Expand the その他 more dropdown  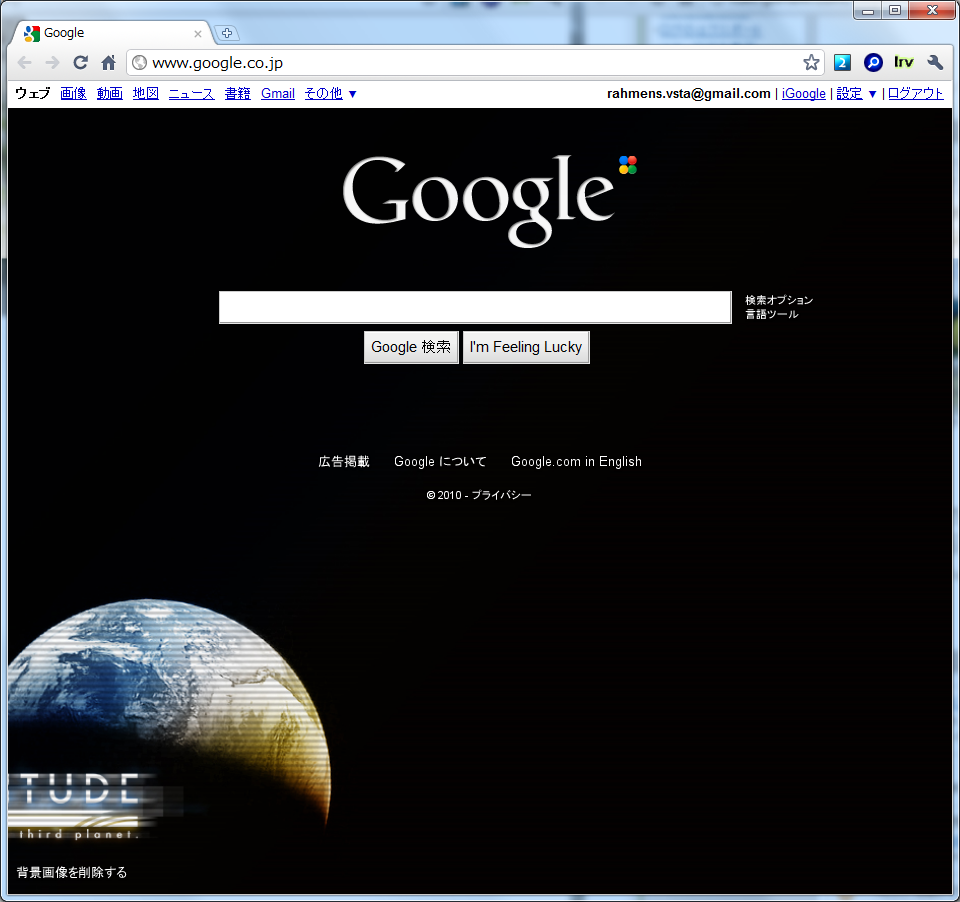point(331,94)
